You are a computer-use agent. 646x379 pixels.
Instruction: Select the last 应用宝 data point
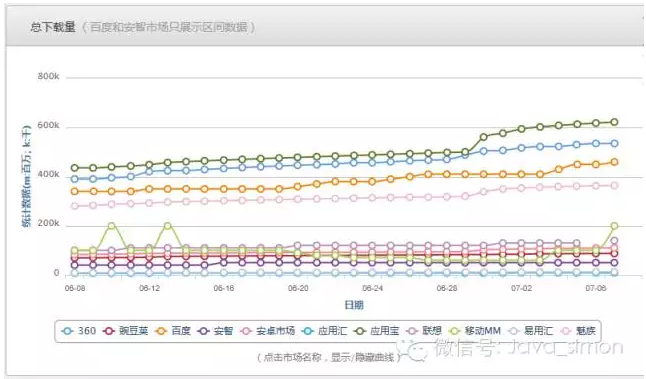pos(614,122)
